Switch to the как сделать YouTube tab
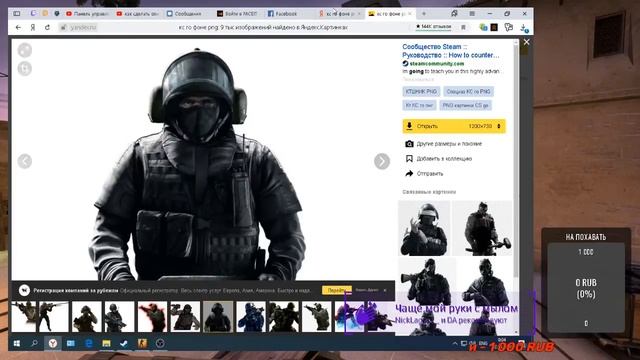 (x=138, y=13)
